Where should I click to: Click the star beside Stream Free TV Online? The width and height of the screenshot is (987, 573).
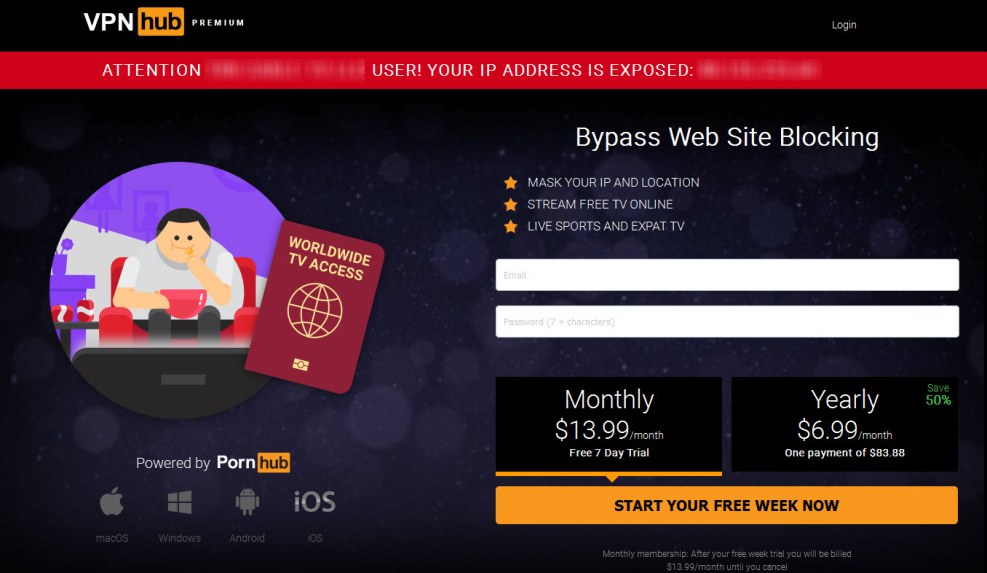[510, 205]
